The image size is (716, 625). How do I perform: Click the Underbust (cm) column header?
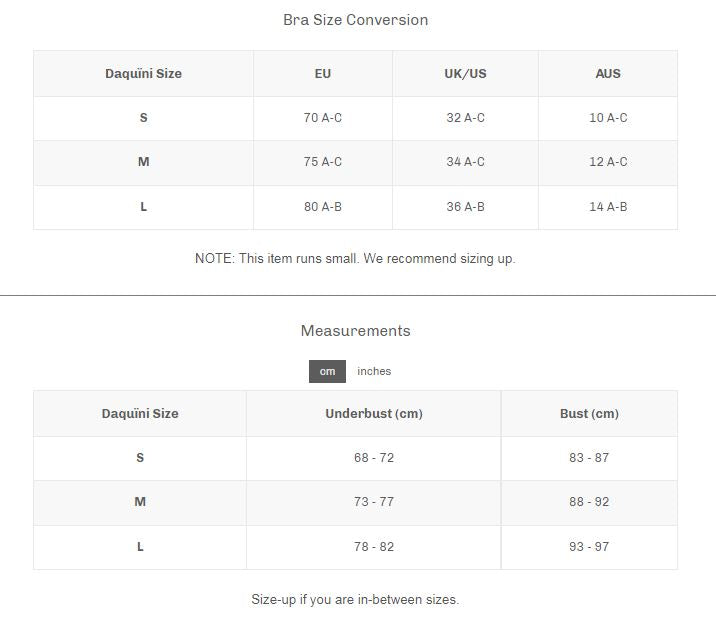tap(373, 414)
